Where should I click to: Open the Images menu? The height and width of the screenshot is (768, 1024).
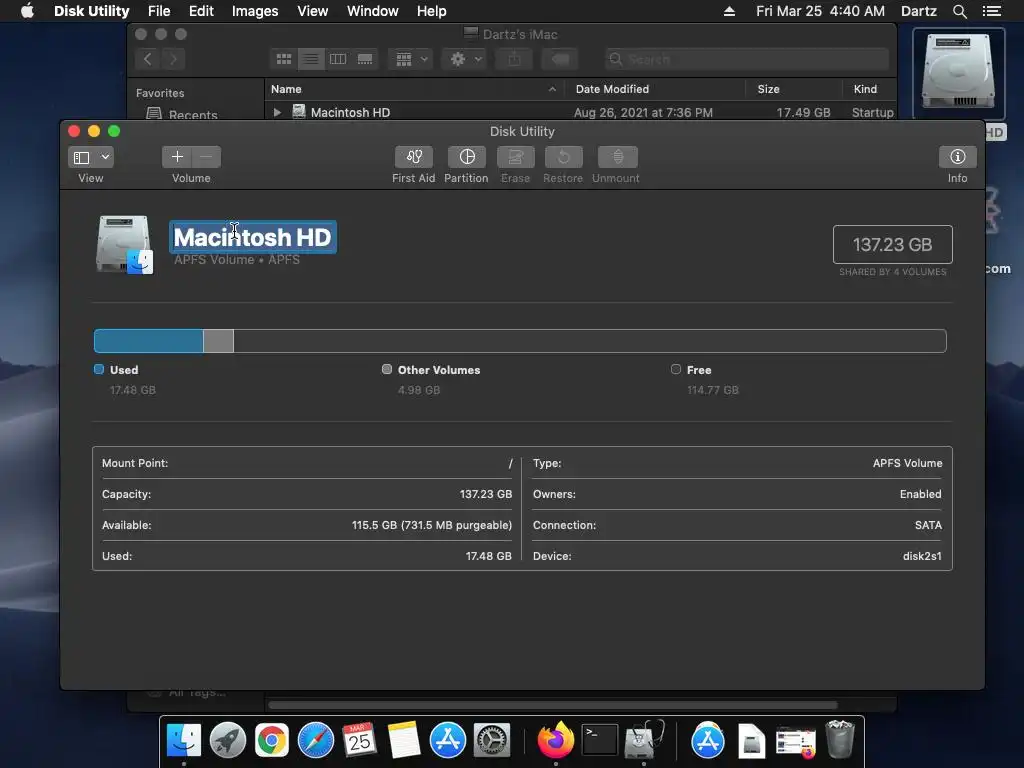[255, 11]
